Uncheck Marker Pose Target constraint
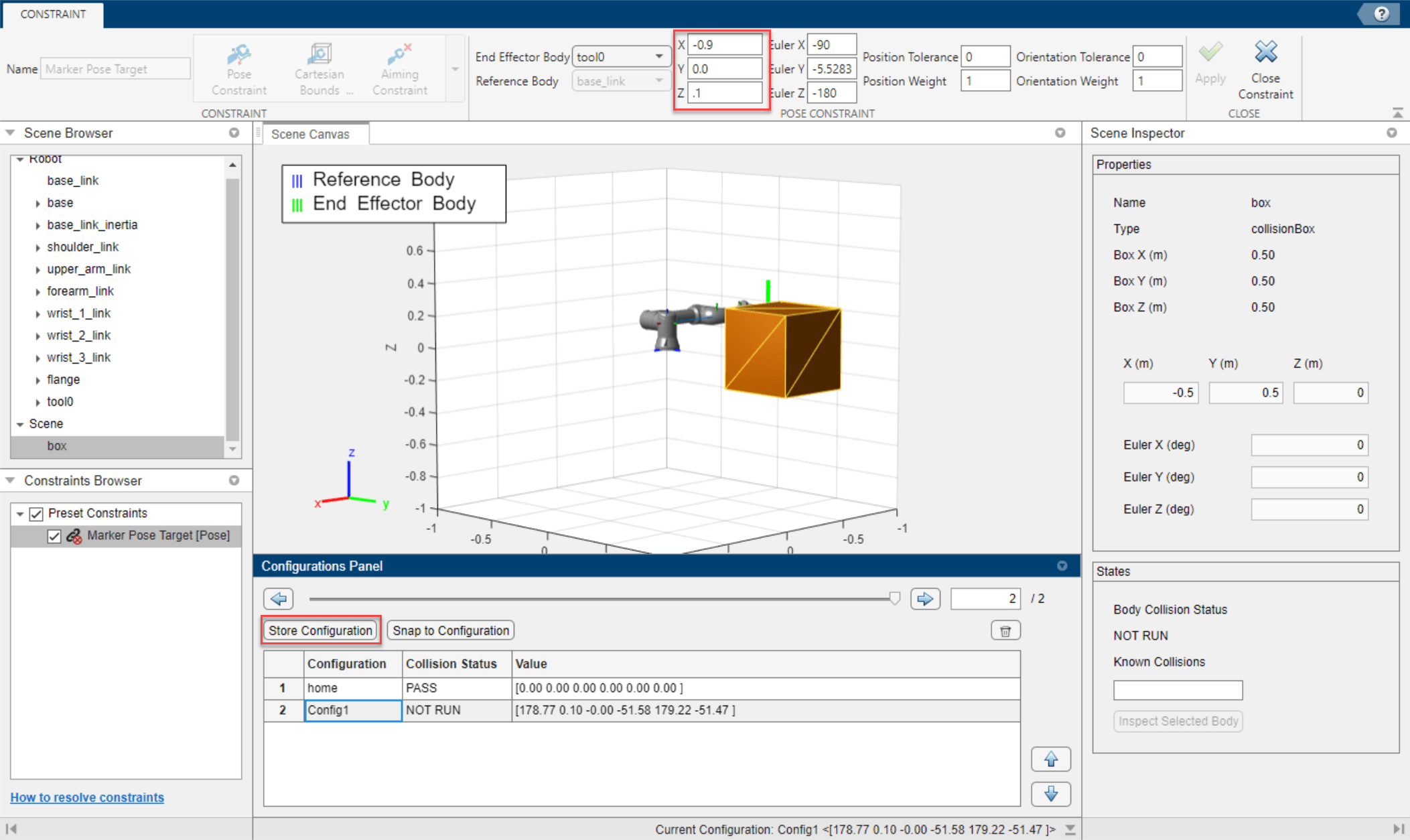 (x=54, y=536)
